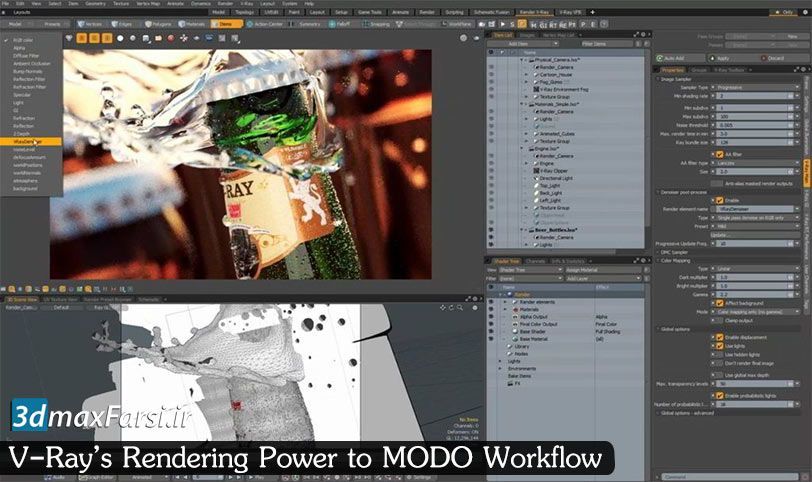Click the play icon in V-Ray toolbar
The width and height of the screenshot is (812, 482).
[x=502, y=24]
